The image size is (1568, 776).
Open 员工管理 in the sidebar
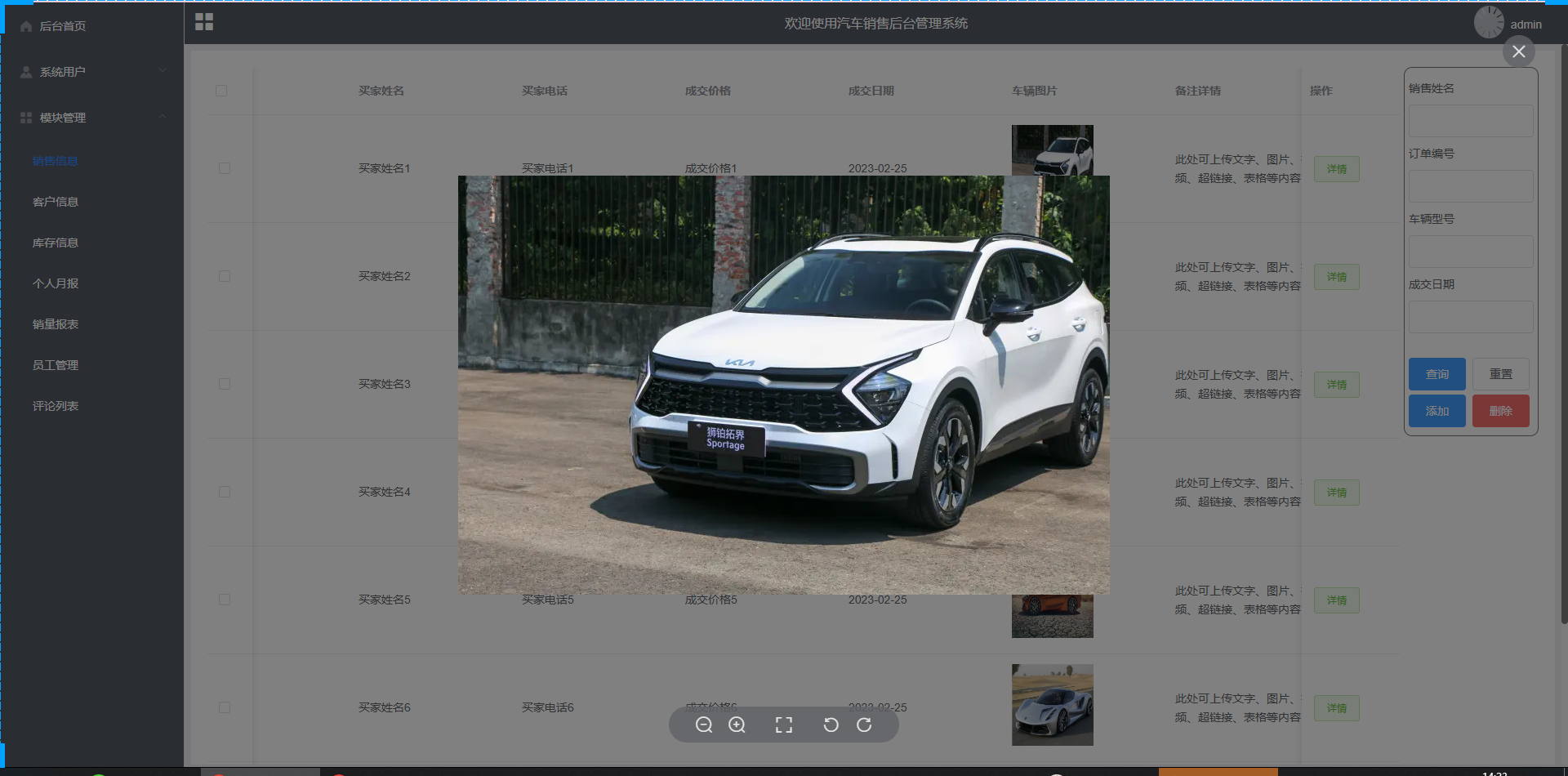56,365
